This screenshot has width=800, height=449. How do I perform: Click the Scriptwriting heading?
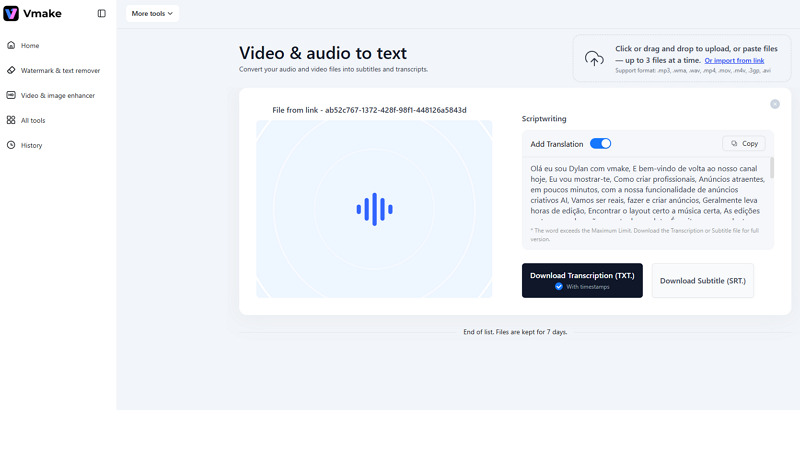click(x=544, y=118)
